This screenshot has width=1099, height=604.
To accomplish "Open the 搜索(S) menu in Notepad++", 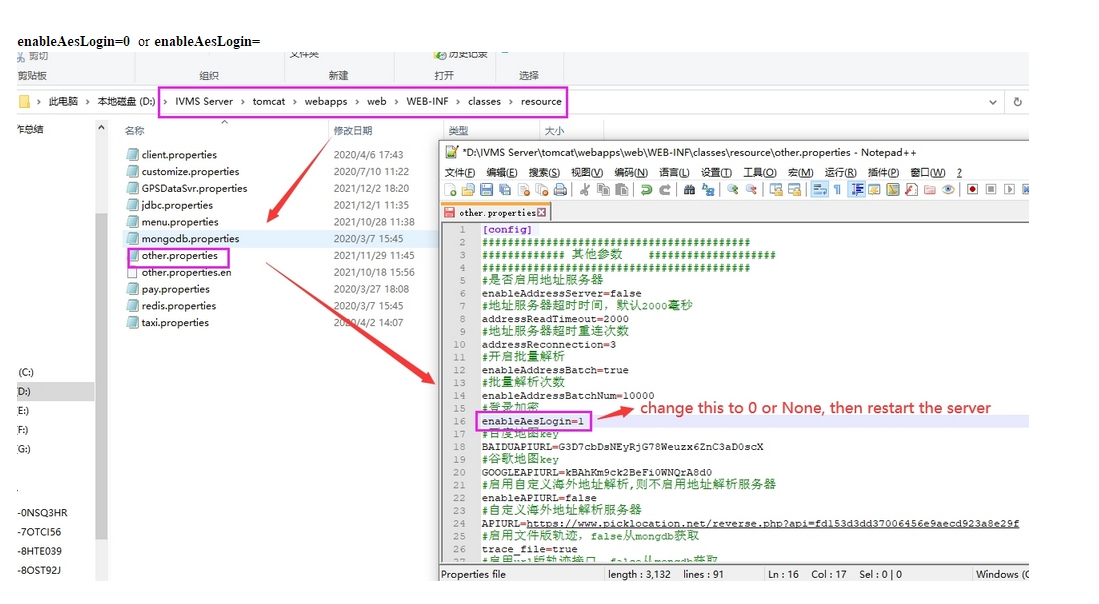I will tap(544, 172).
